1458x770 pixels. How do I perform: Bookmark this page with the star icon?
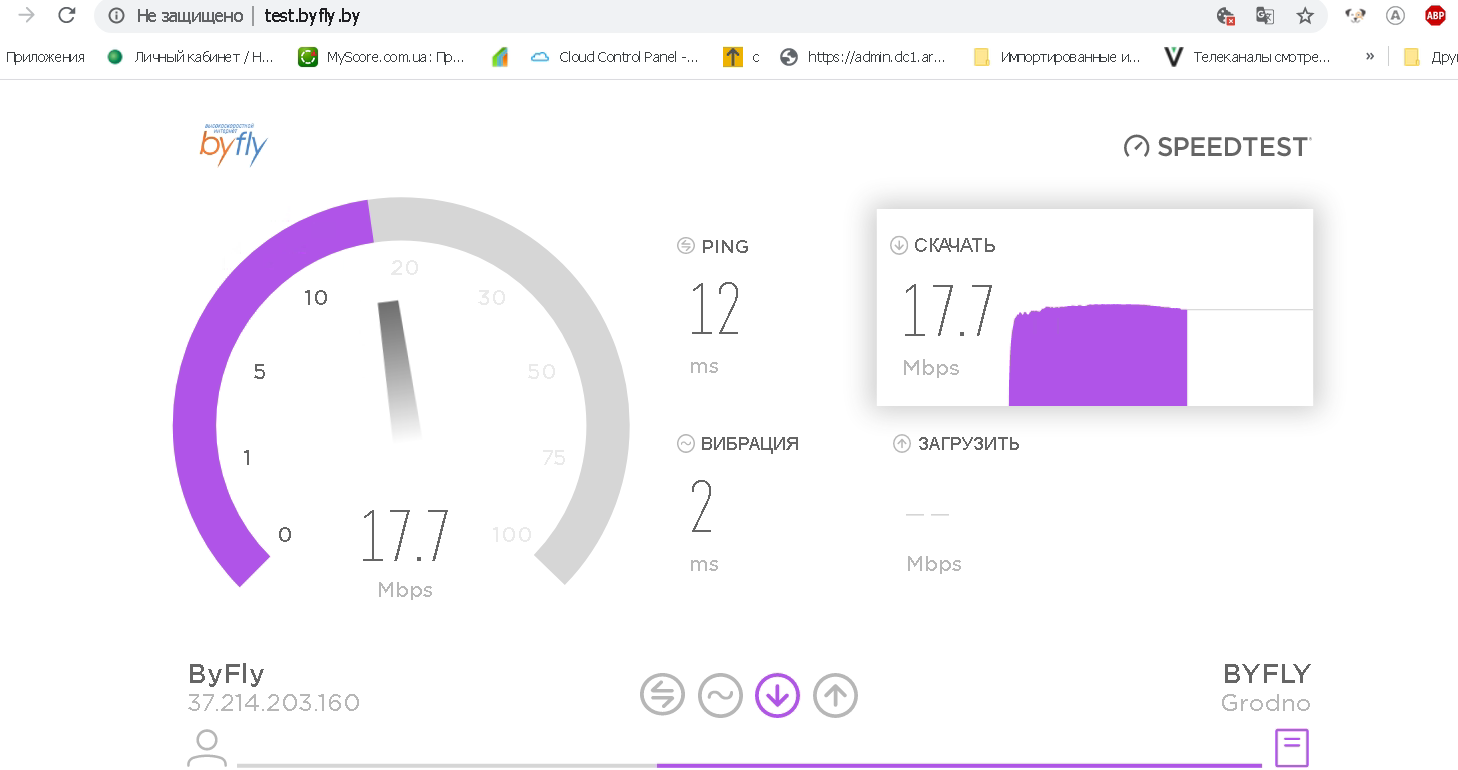(1305, 16)
